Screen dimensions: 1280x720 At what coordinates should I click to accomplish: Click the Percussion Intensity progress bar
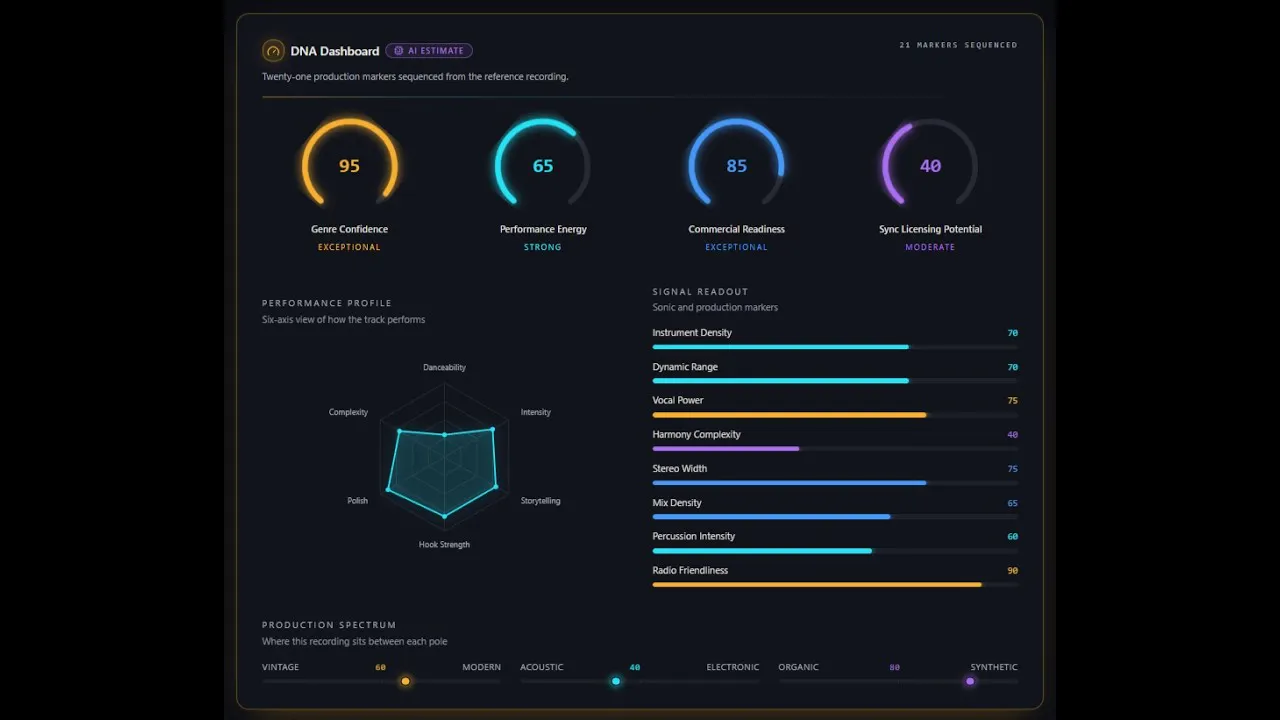point(835,551)
